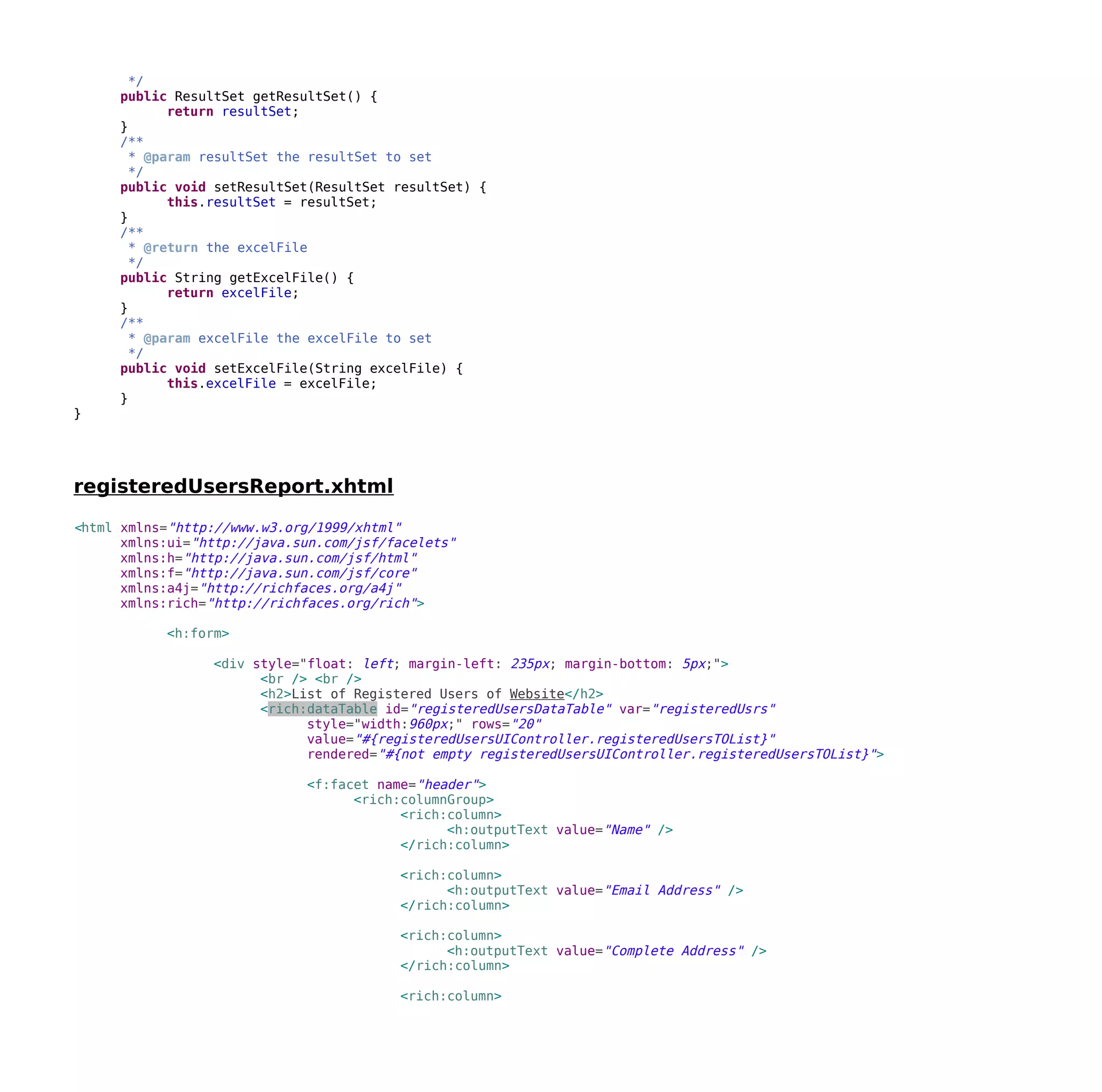The height and width of the screenshot is (1092, 1102).
Task: Click the rendered= not empty line
Action: (596, 754)
